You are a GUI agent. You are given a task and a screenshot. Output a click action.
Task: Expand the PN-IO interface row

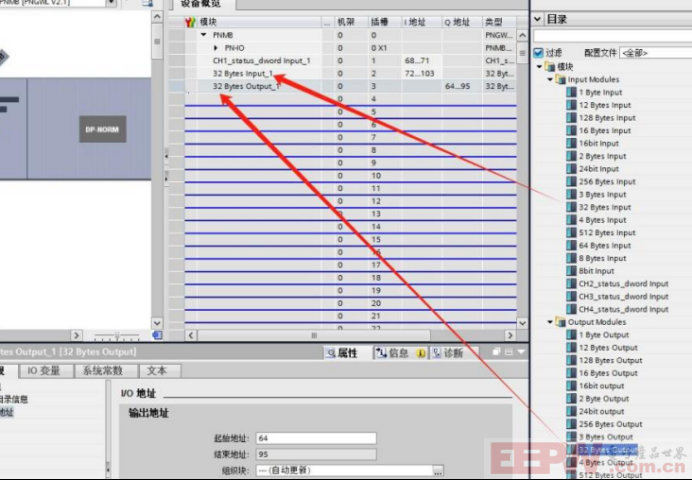216,48
